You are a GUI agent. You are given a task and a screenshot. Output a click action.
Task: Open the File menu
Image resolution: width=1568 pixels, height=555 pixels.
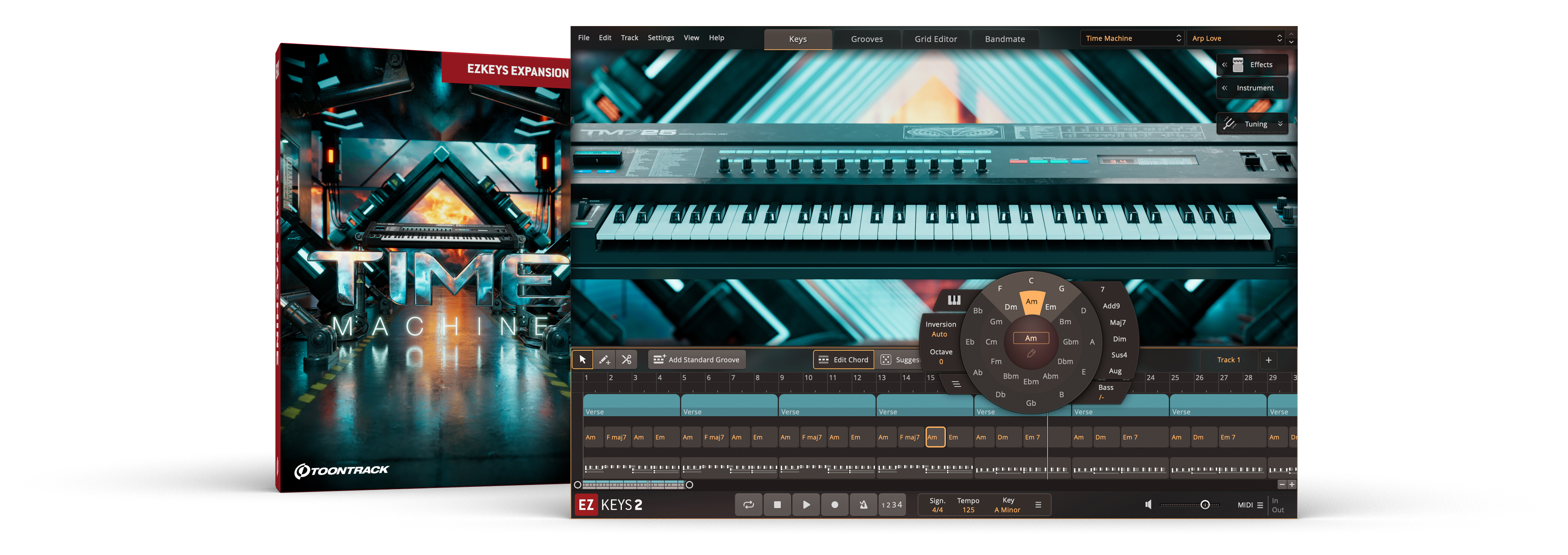(x=583, y=38)
